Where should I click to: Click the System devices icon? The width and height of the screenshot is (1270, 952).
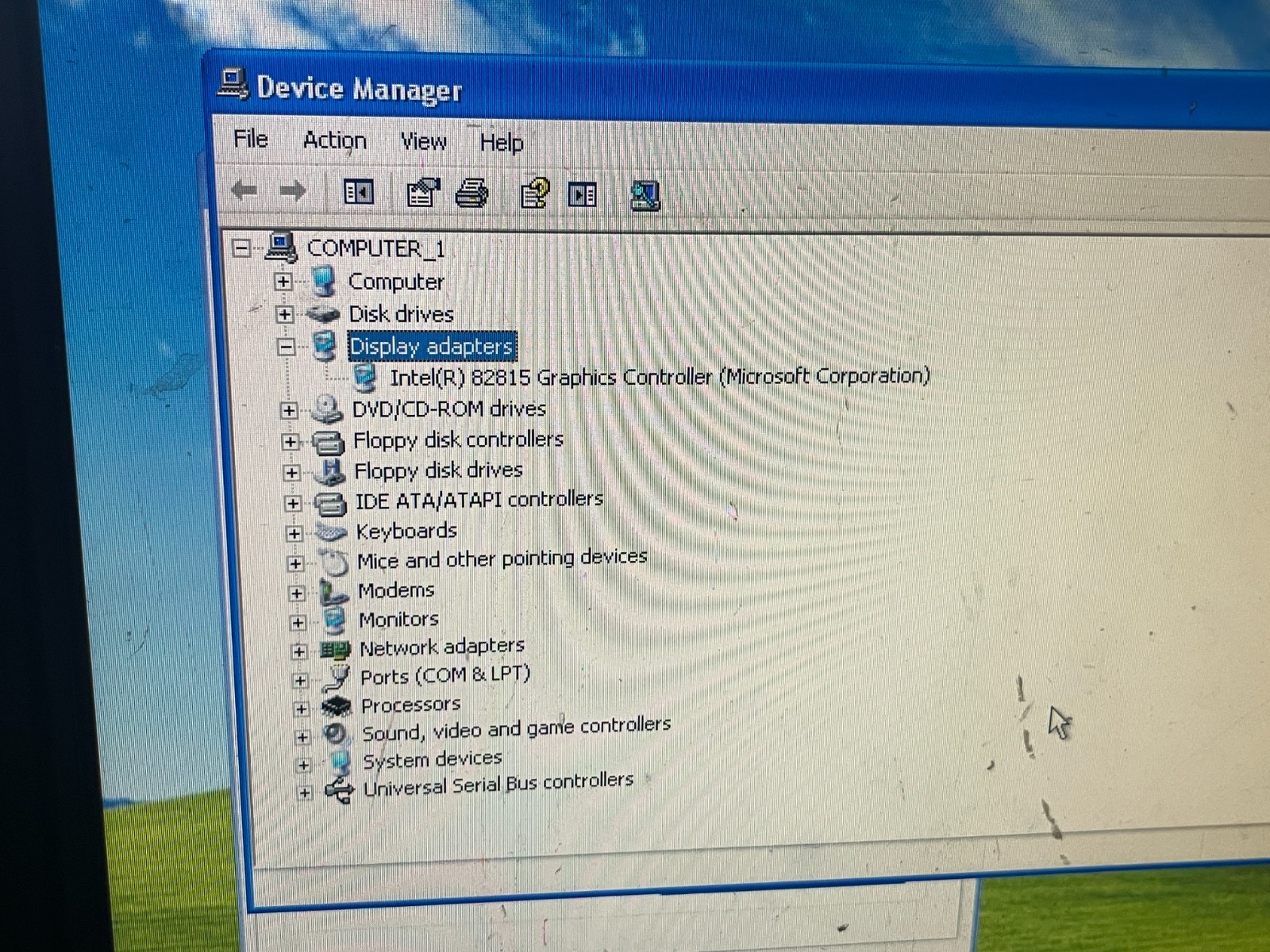click(341, 762)
